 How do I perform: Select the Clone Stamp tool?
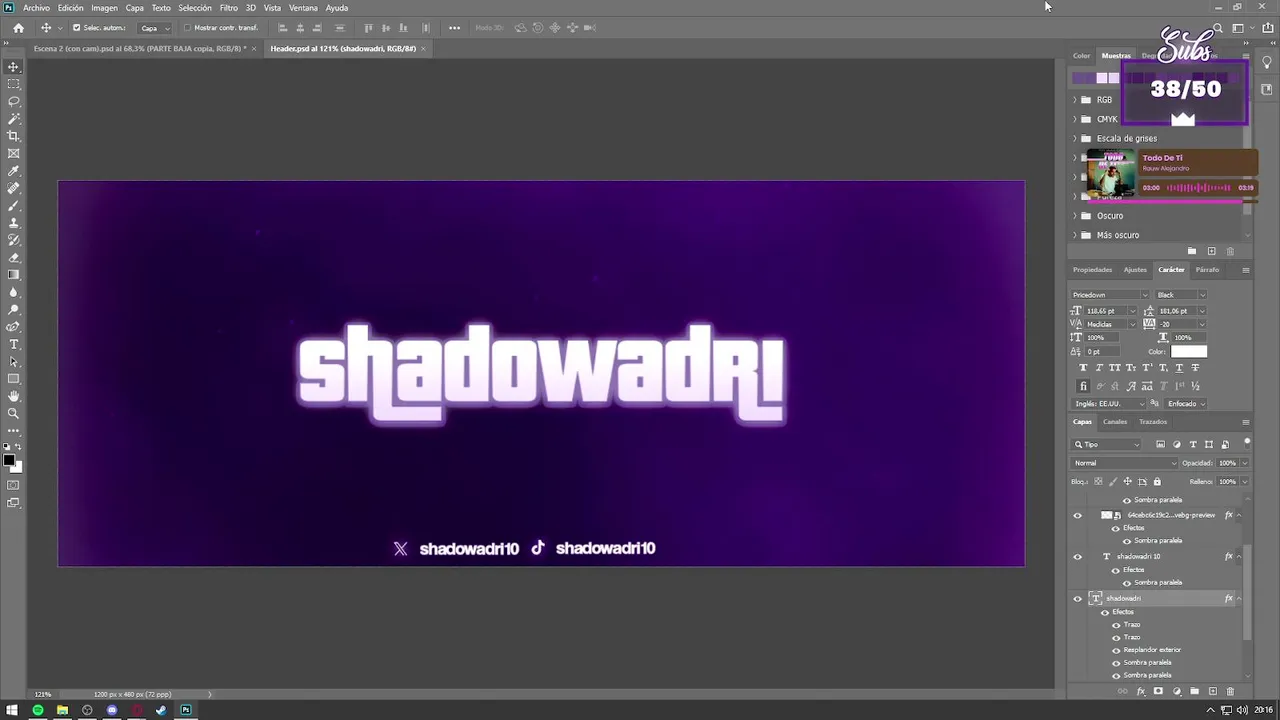coord(13,223)
